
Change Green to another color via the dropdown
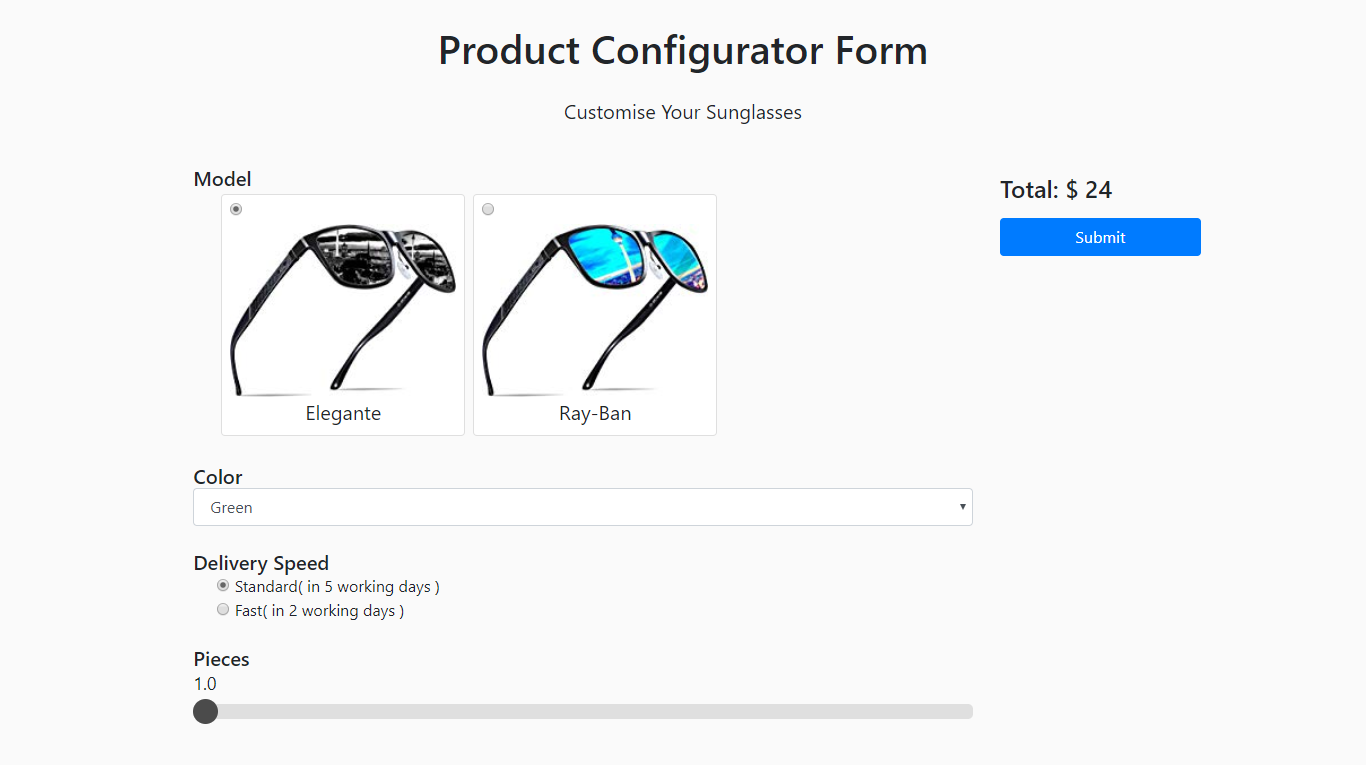[x=583, y=507]
